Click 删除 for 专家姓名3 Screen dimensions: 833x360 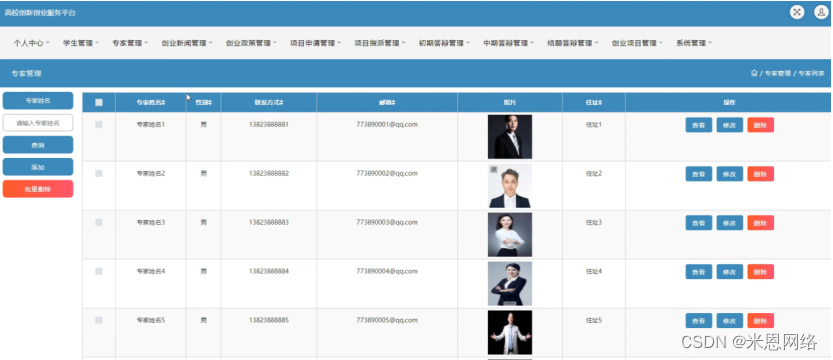(x=760, y=222)
